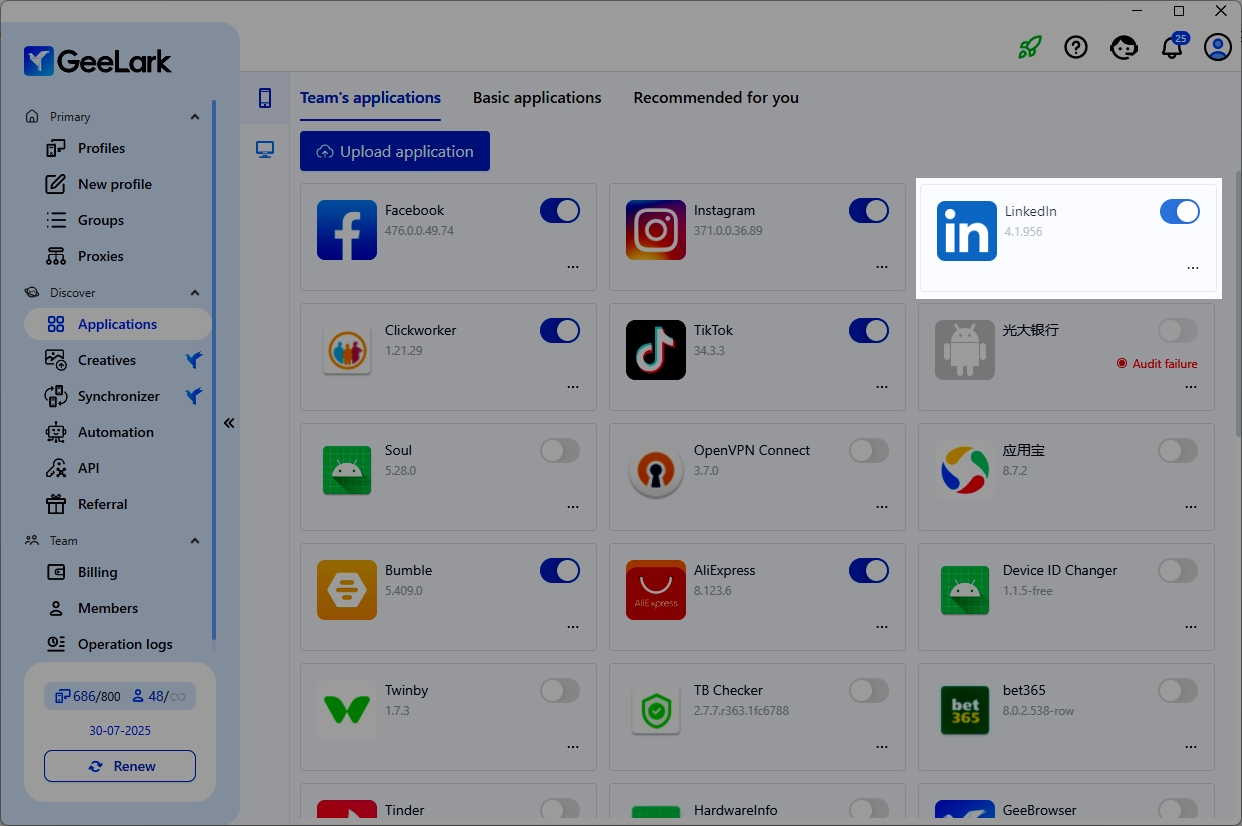Click the GeeLark logo
The image size is (1242, 826).
[x=98, y=61]
